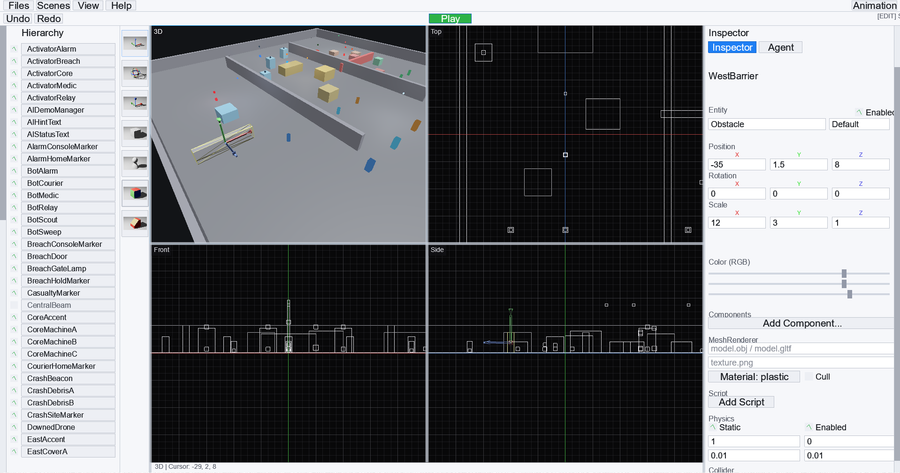Click the Undo button

tap(18, 18)
